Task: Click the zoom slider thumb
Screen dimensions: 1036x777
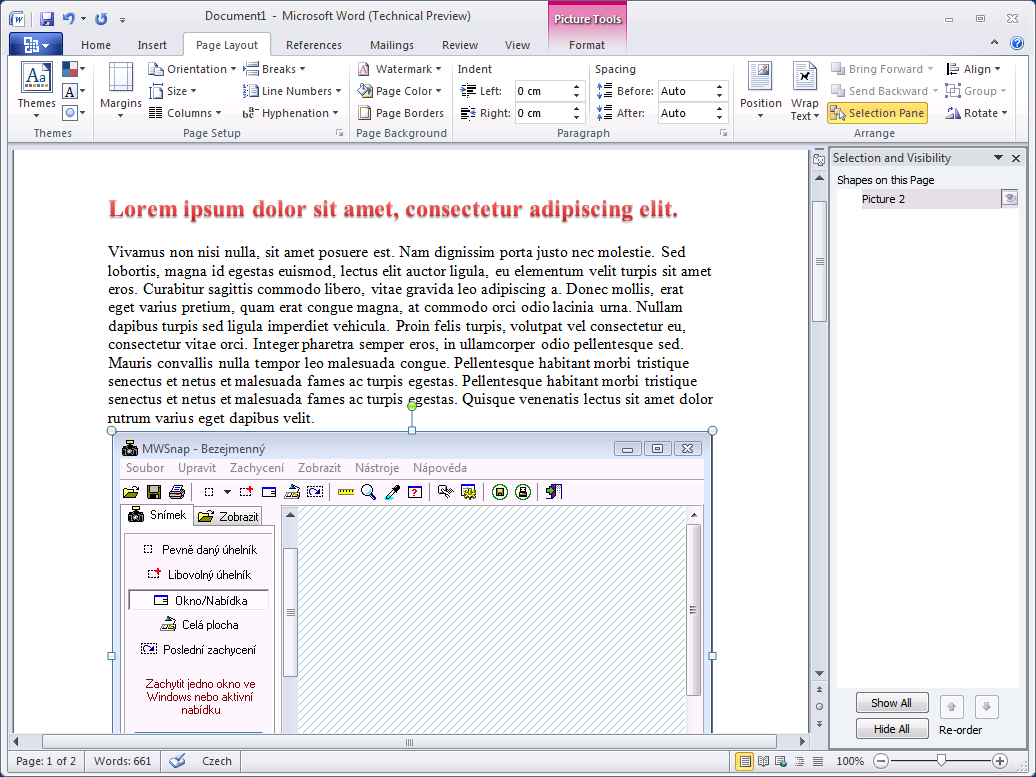Action: pyautogui.click(x=941, y=761)
